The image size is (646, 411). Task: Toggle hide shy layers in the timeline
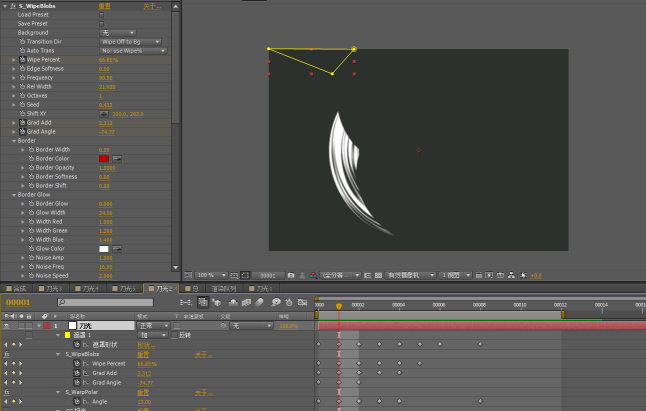[x=233, y=303]
